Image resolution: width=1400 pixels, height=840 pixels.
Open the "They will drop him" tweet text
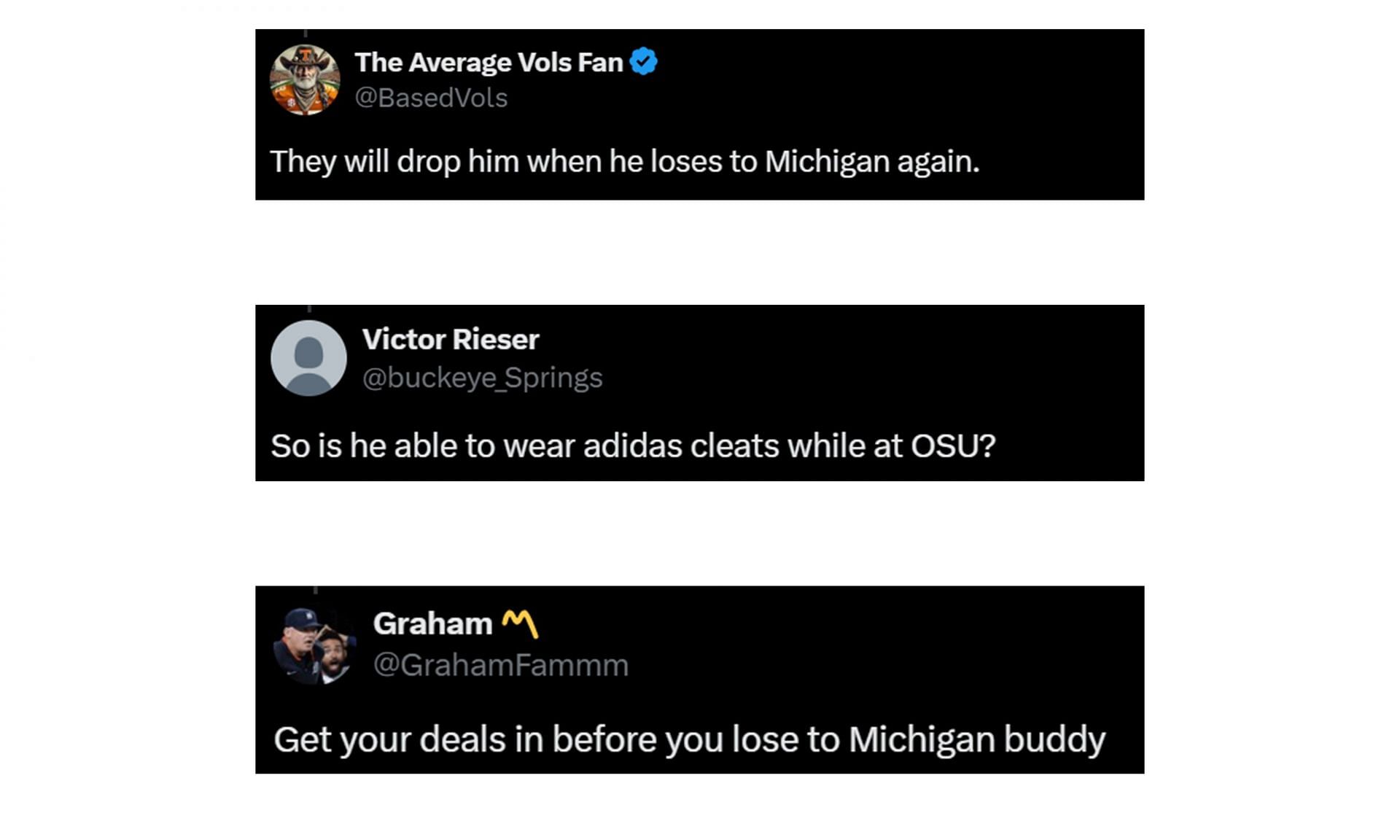click(624, 161)
